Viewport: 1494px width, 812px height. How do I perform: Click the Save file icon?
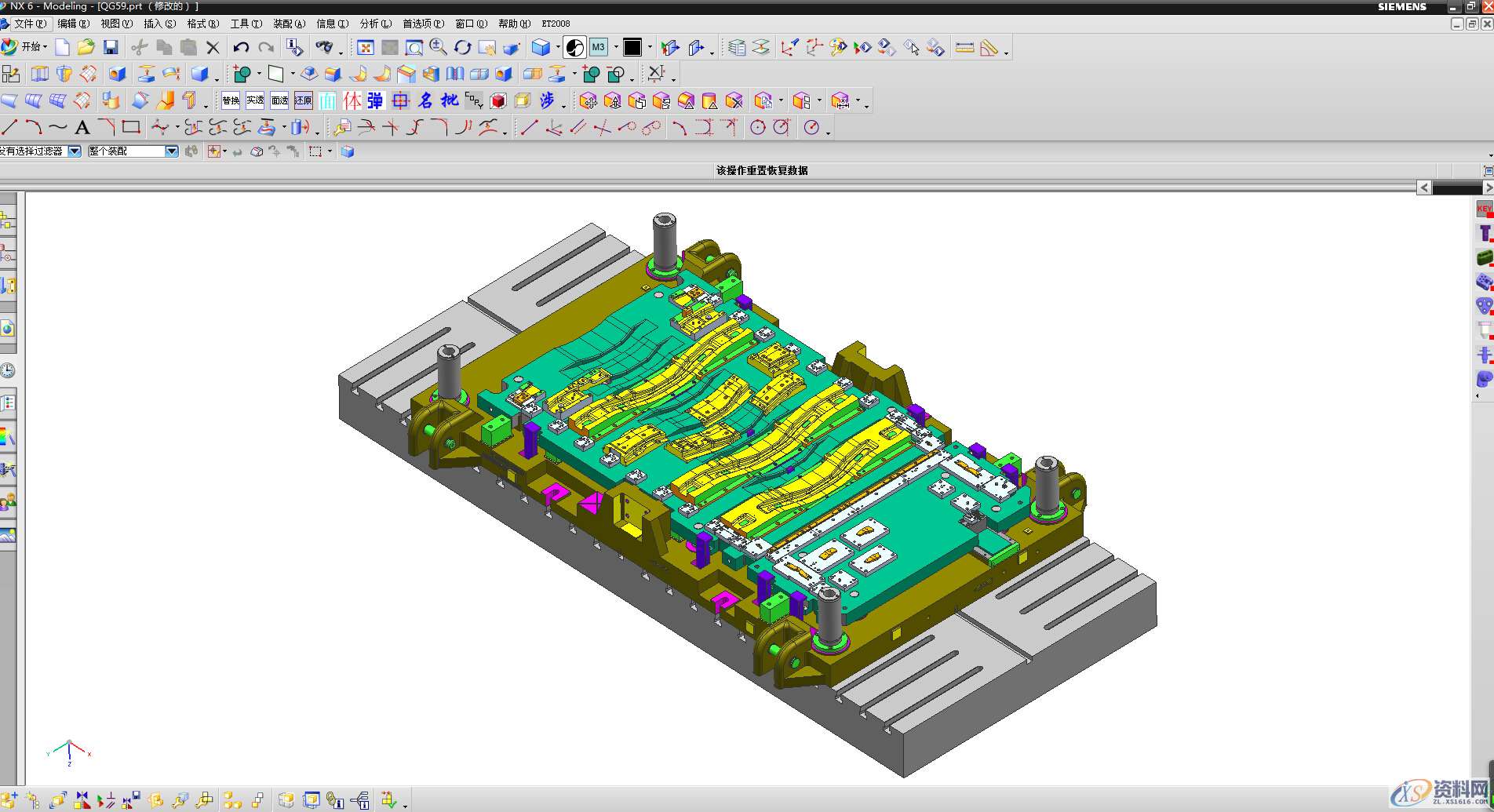pyautogui.click(x=111, y=48)
